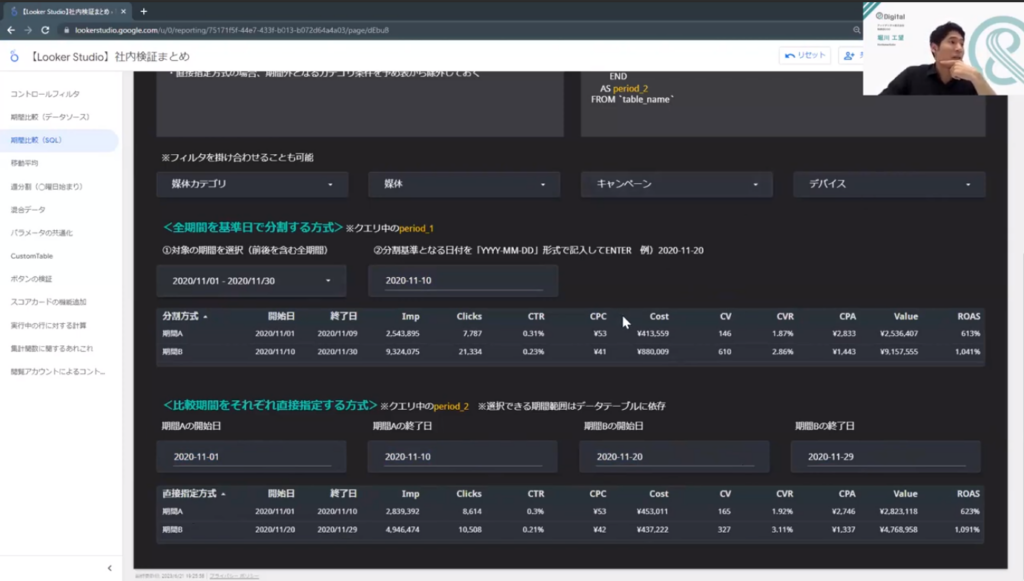Open the キャンペーン filter dropdown
The width and height of the screenshot is (1024, 581).
point(676,184)
